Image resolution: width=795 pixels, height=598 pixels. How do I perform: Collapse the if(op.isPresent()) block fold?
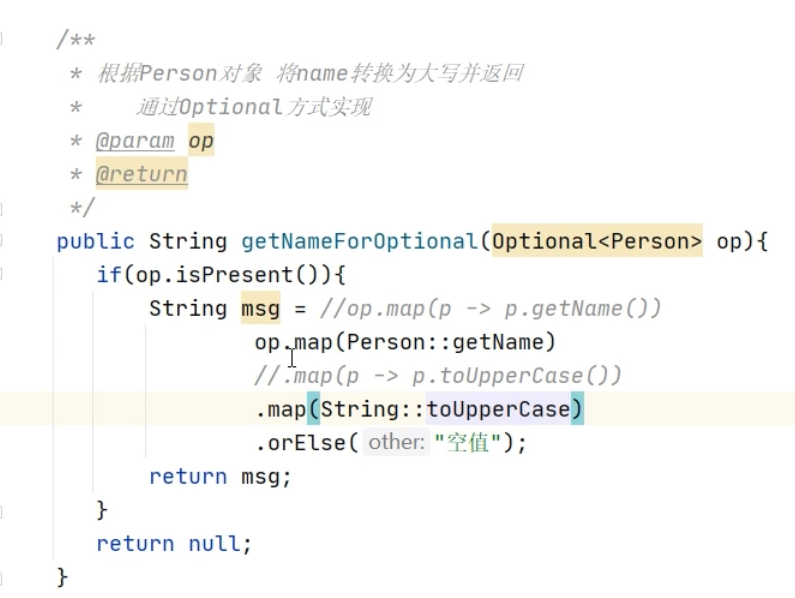(2, 275)
